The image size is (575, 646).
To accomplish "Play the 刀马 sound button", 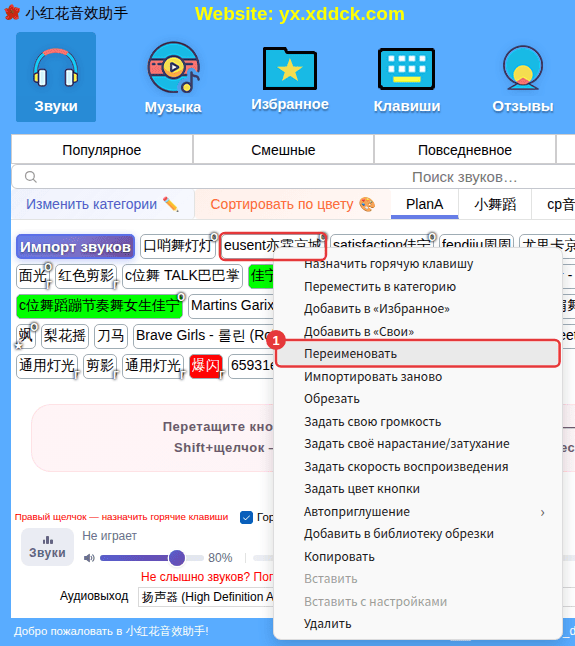I will click(111, 336).
